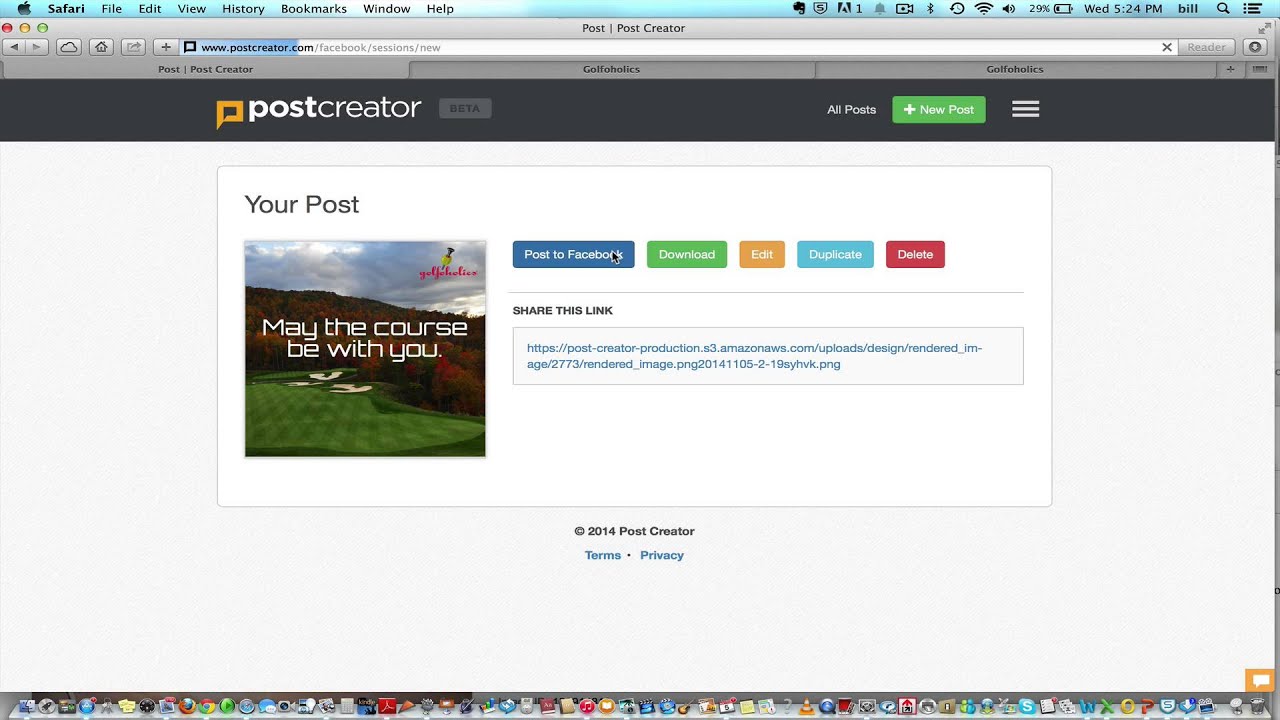
Task: Click the Duplicate button
Action: (835, 254)
